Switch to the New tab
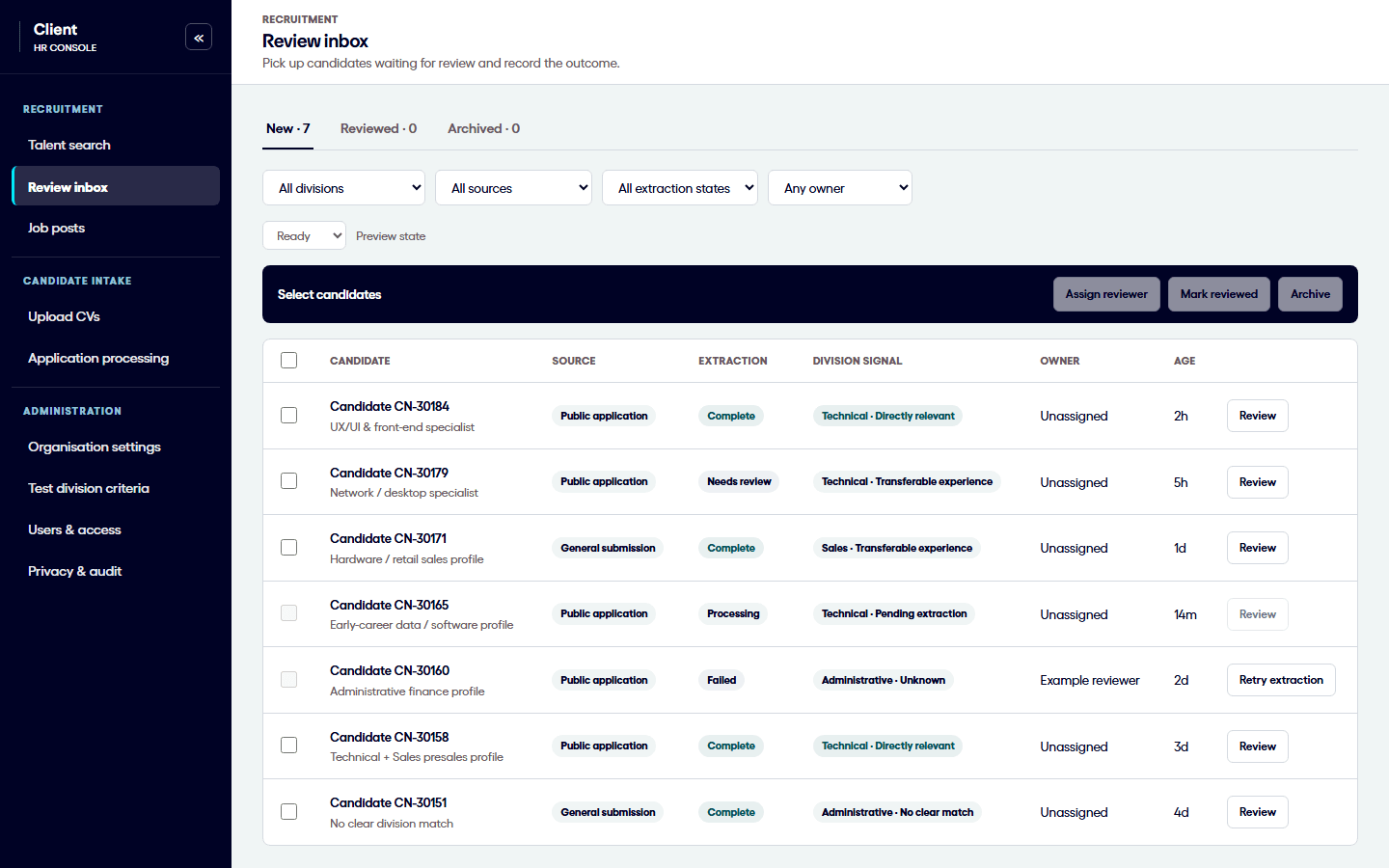 (287, 129)
